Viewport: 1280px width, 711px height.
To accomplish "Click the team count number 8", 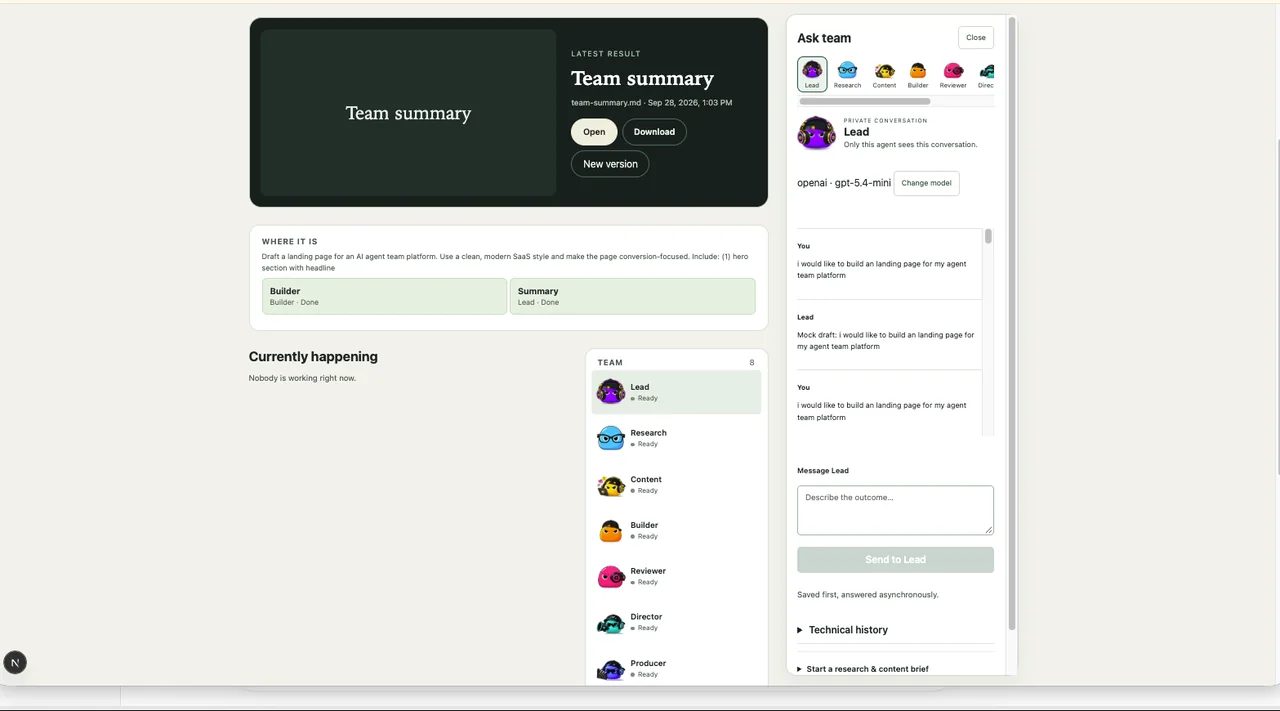I will pos(752,362).
